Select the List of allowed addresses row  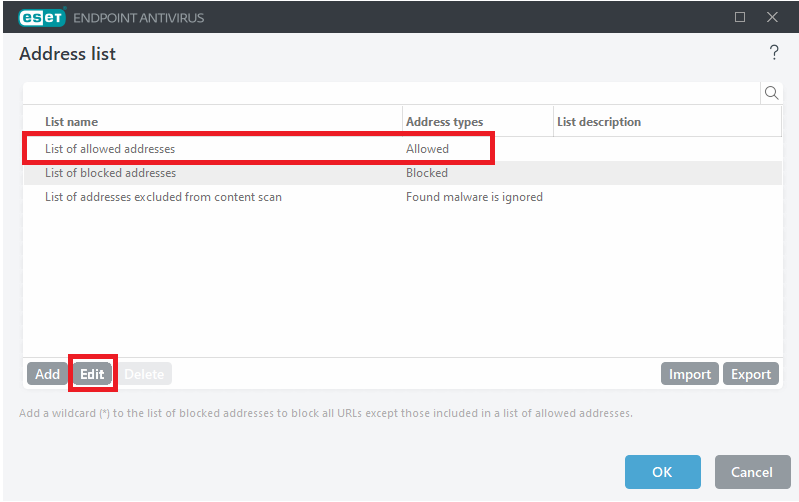[x=110, y=149]
